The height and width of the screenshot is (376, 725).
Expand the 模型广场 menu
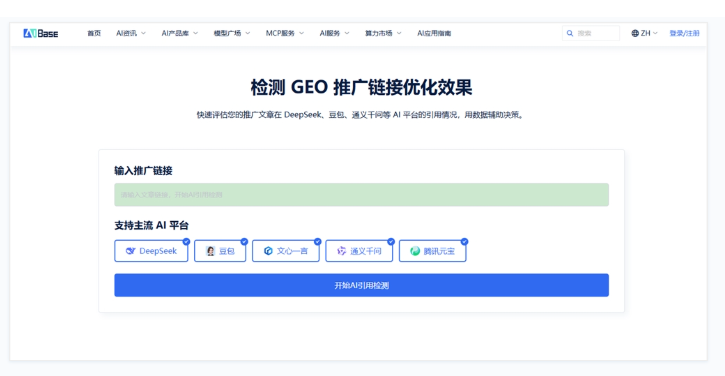click(232, 33)
